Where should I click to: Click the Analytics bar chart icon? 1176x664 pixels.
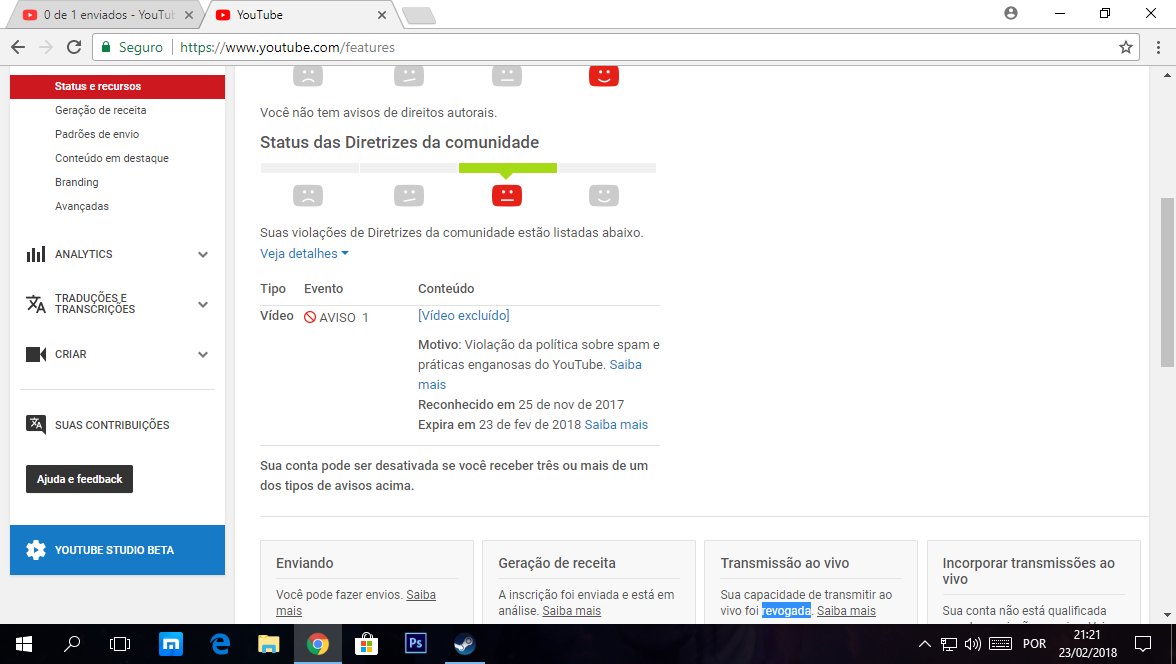click(x=35, y=254)
